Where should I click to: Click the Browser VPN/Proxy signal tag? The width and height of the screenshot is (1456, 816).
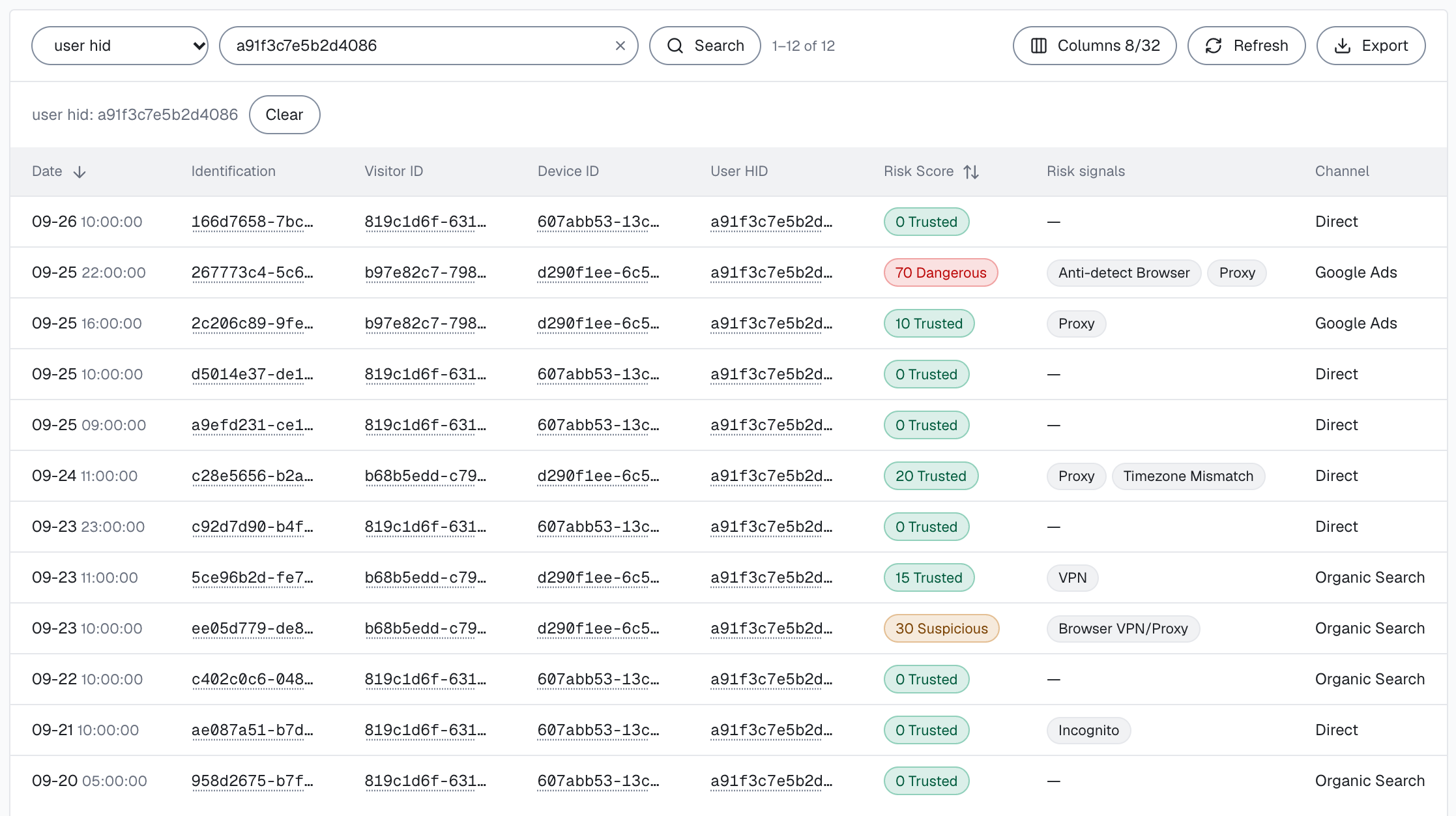point(1123,628)
